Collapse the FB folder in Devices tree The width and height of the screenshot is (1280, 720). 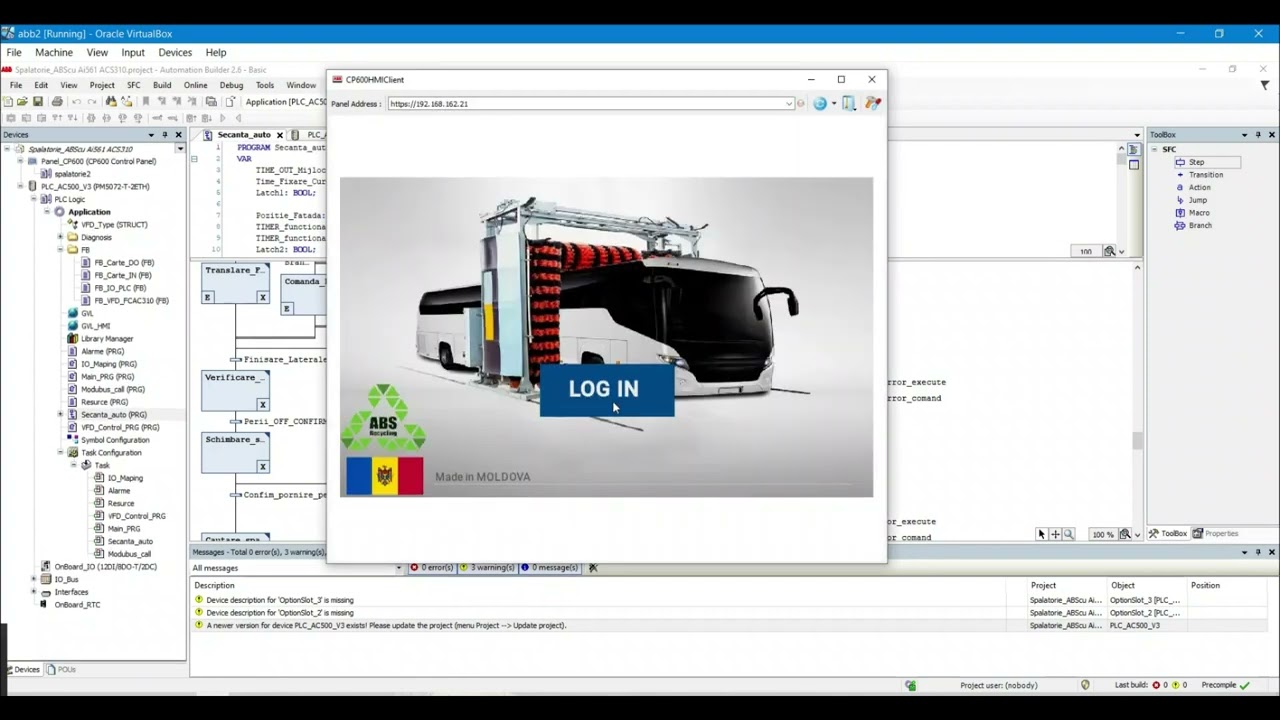60,250
